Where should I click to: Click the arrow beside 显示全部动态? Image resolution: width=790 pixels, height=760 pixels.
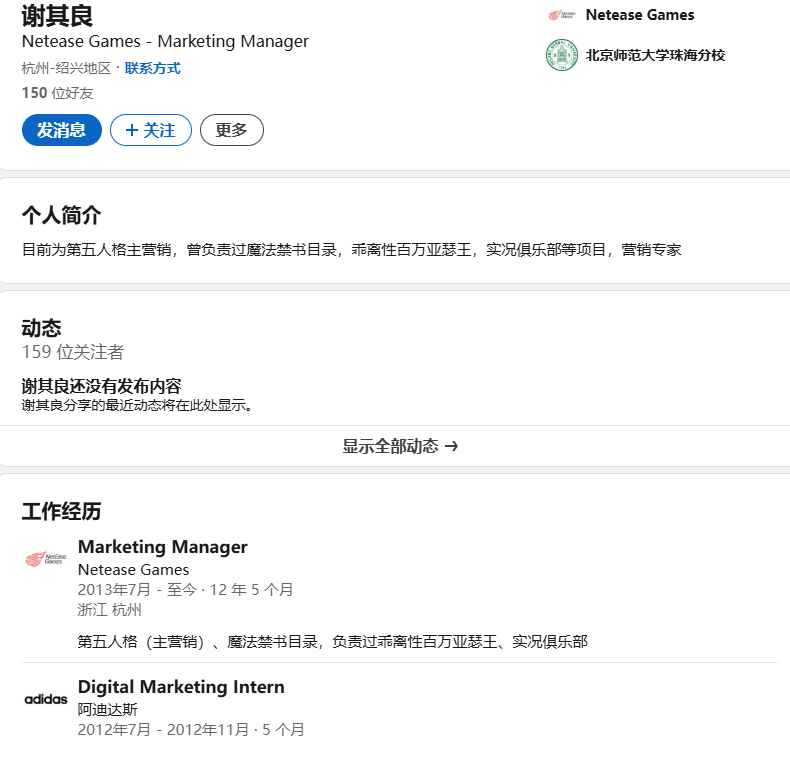451,447
